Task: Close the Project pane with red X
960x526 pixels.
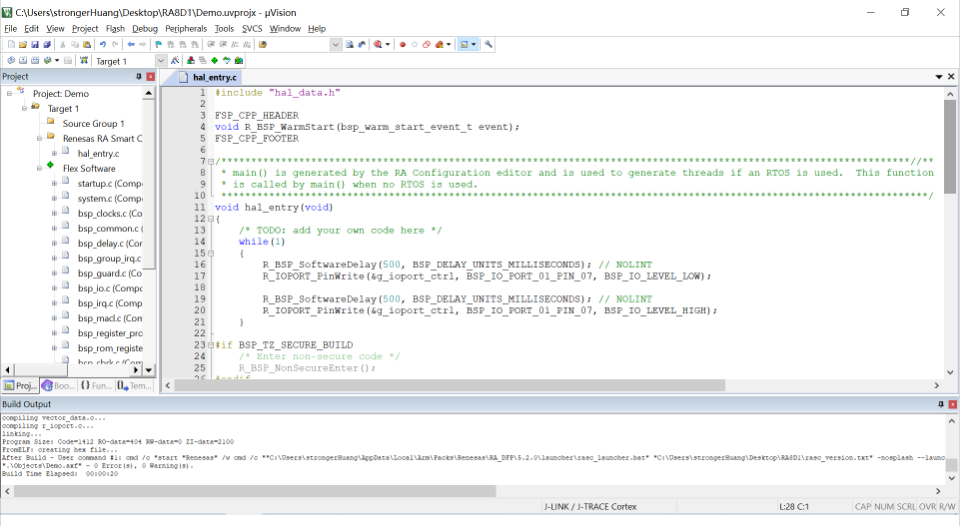Action: [x=151, y=77]
